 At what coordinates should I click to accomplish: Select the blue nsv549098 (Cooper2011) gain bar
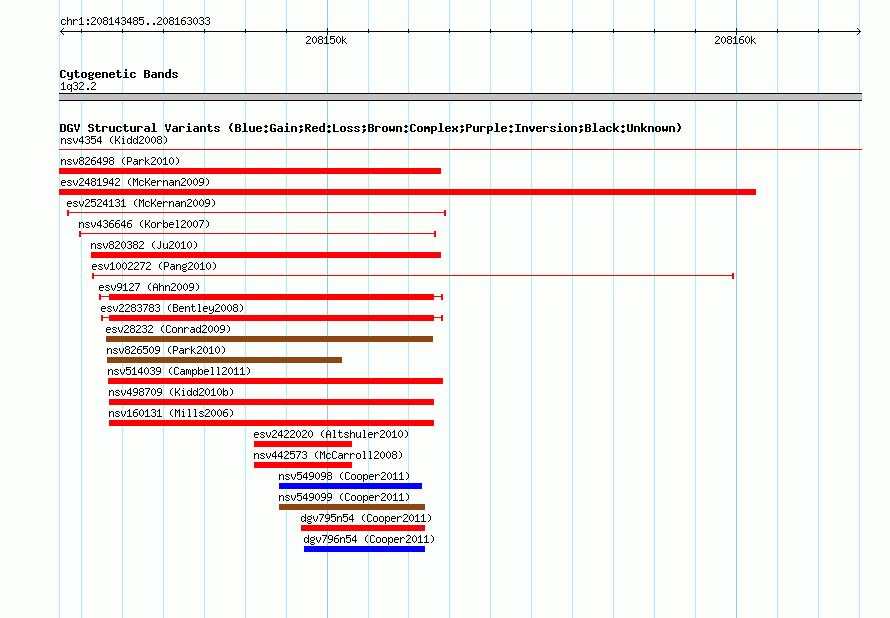click(350, 486)
